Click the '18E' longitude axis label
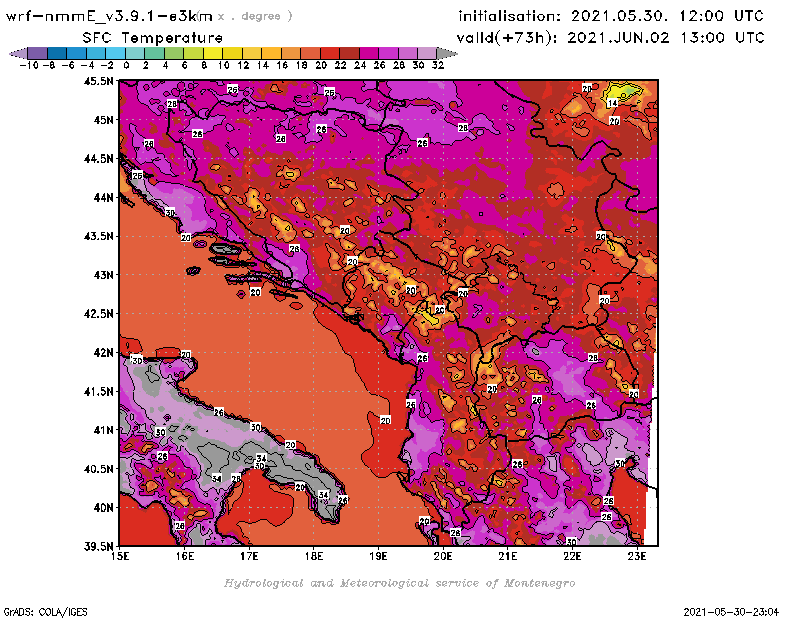Image resolution: width=800 pixels, height=618 pixels. (314, 556)
